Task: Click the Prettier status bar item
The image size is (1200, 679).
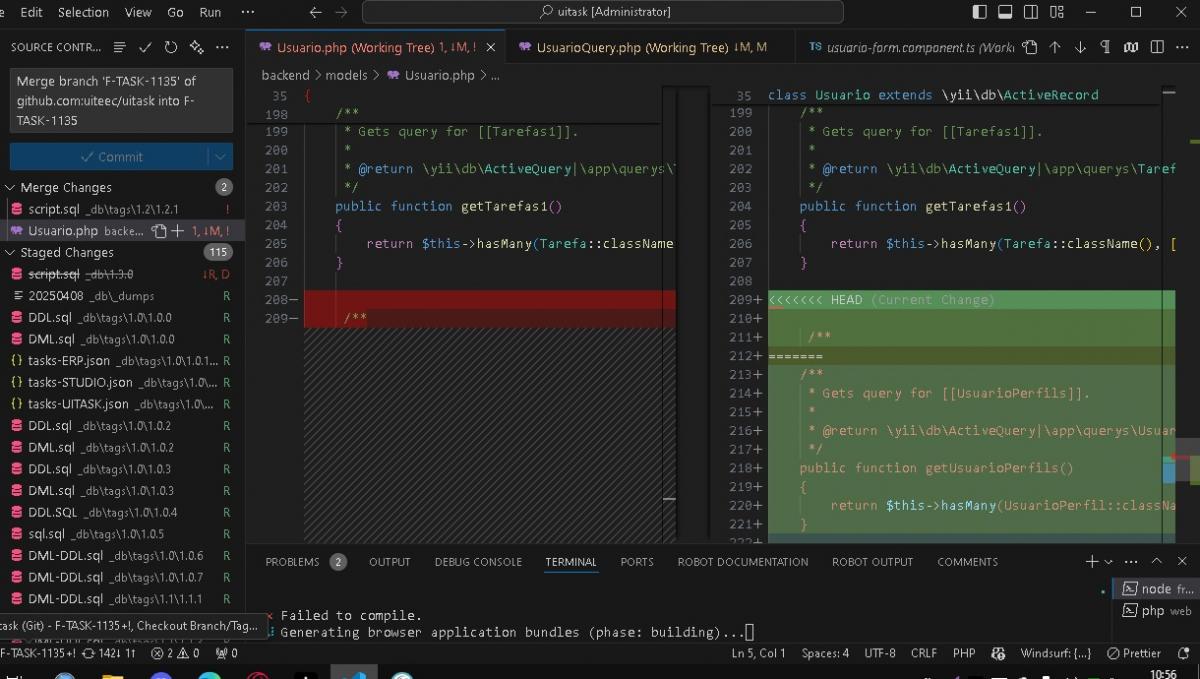Action: click(1135, 653)
